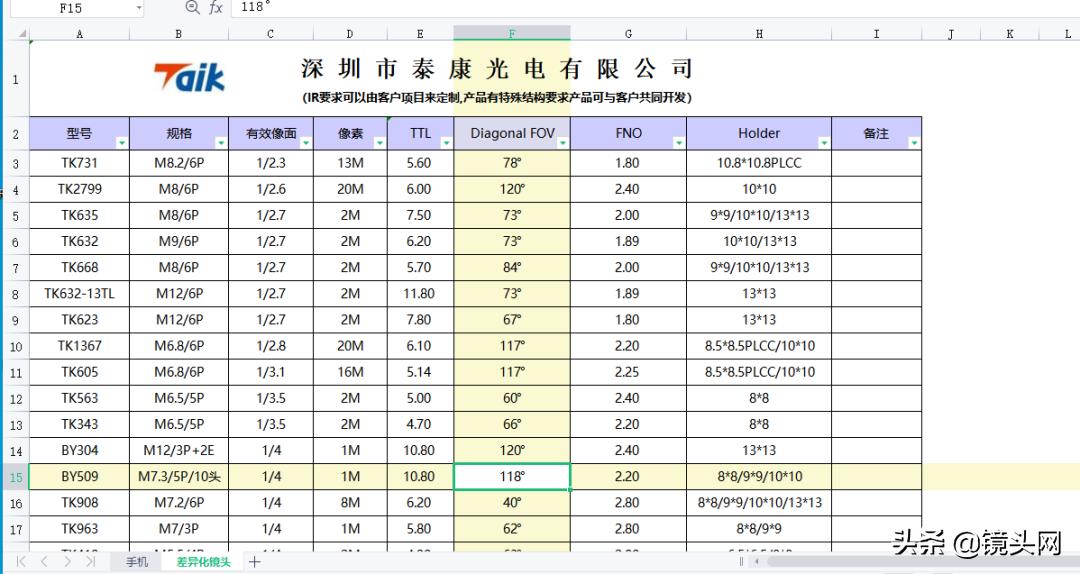
Task: Click the fx insert function icon
Action: [216, 8]
